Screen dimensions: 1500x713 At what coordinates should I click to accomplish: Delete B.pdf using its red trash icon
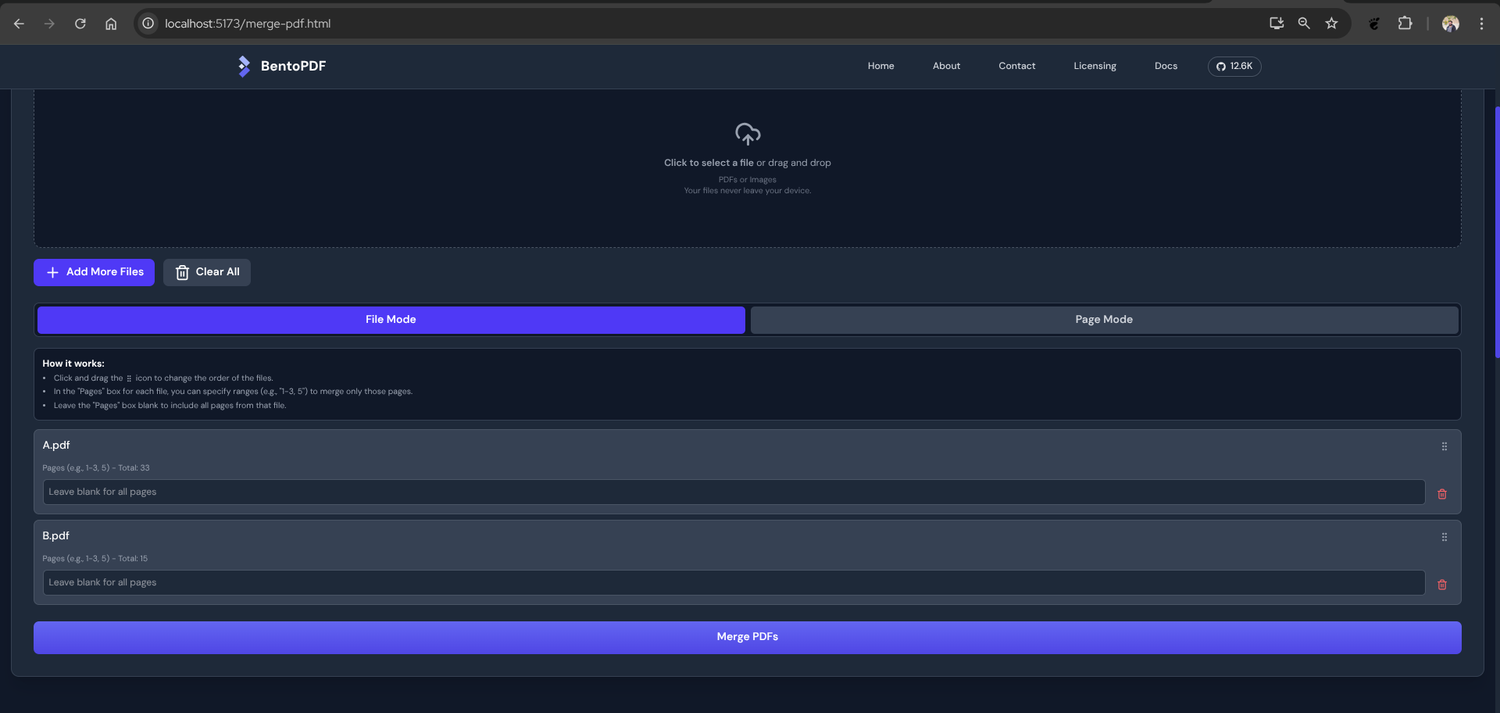coord(1442,585)
